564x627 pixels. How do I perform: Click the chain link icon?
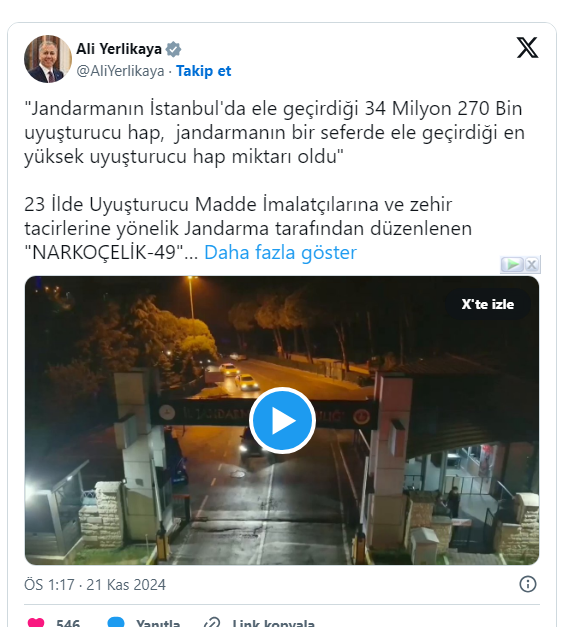(212, 622)
